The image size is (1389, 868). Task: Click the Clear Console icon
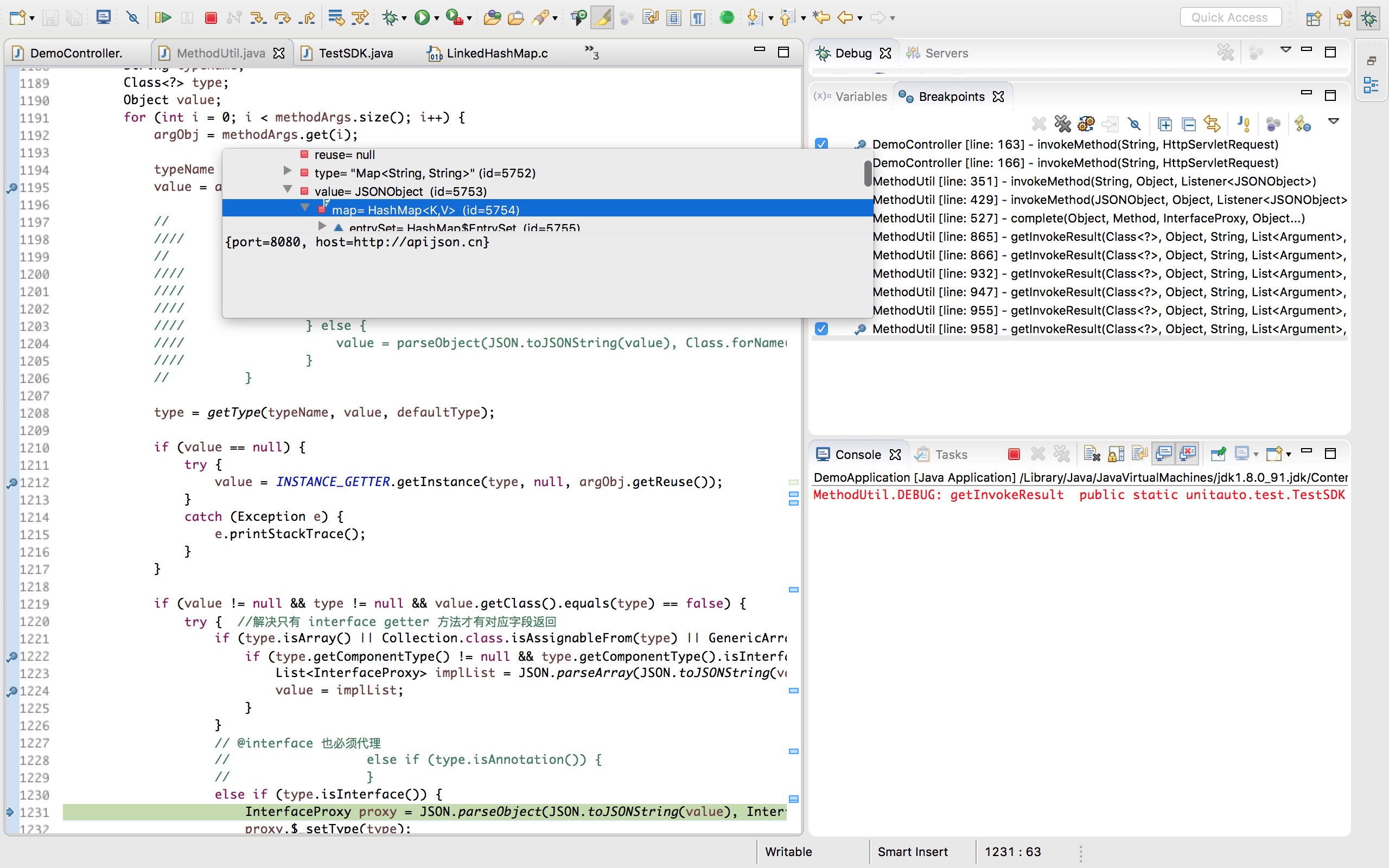pos(1091,454)
